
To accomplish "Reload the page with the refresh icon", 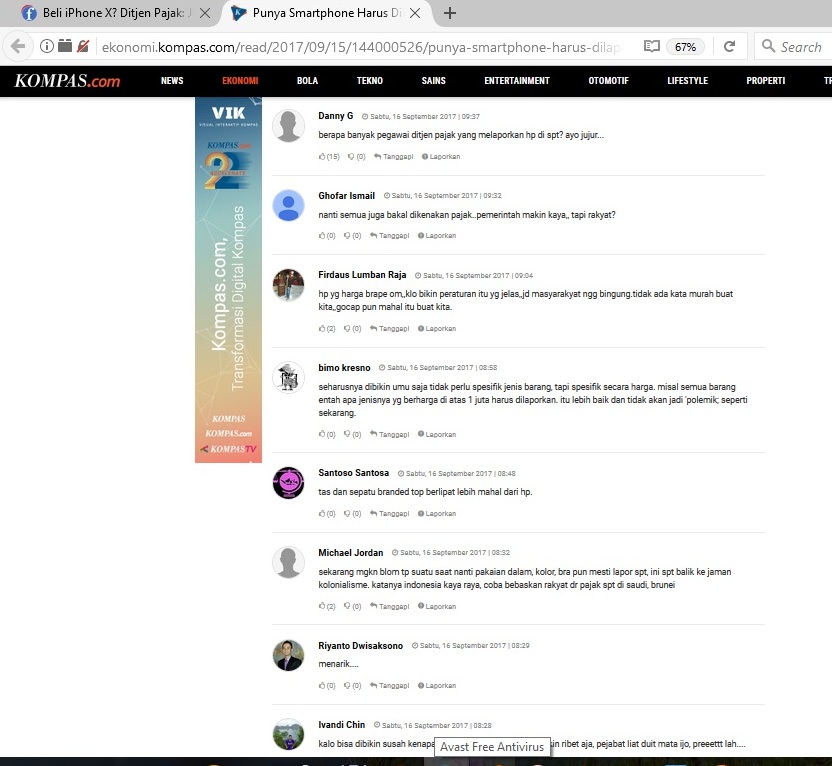I will 729,46.
